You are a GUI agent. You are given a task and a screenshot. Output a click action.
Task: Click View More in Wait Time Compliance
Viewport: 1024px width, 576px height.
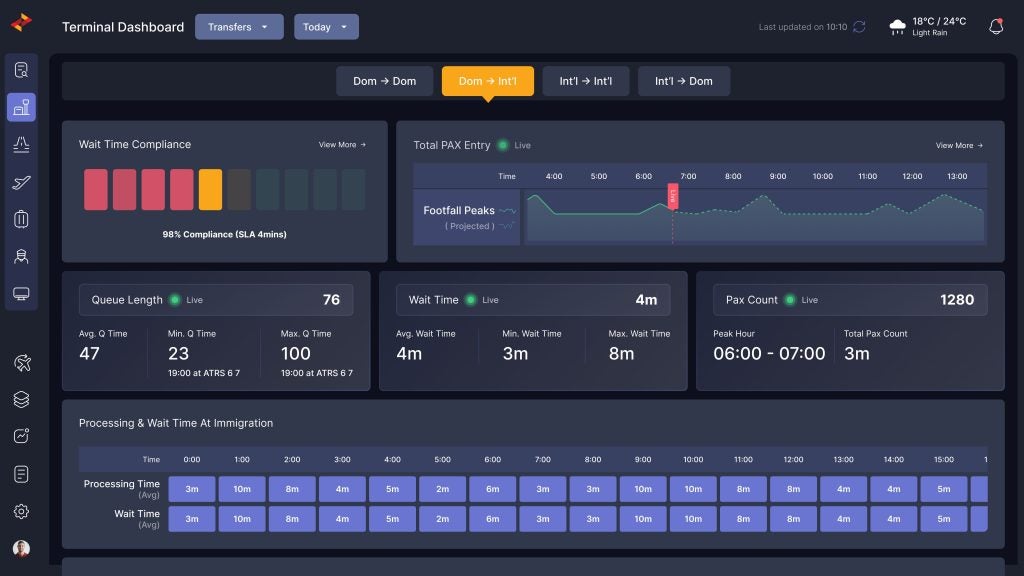click(342, 145)
